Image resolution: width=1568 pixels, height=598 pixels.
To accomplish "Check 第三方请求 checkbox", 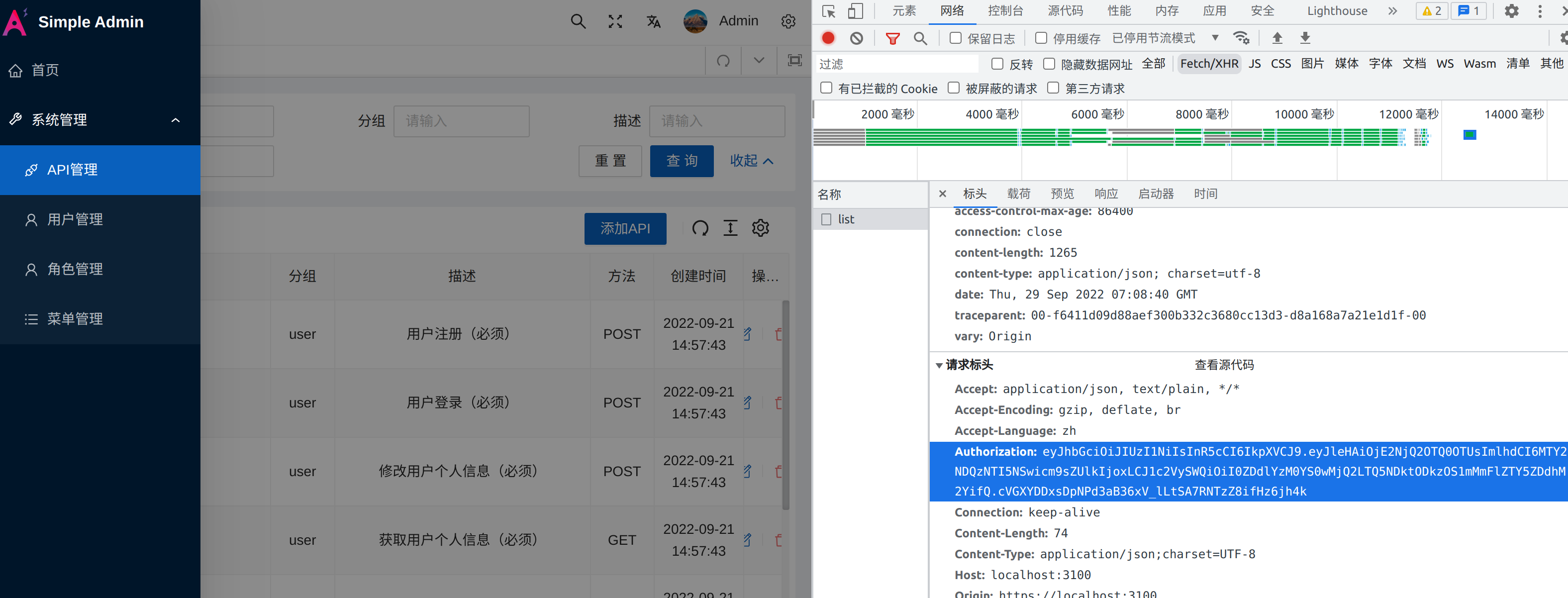I will tap(1053, 88).
